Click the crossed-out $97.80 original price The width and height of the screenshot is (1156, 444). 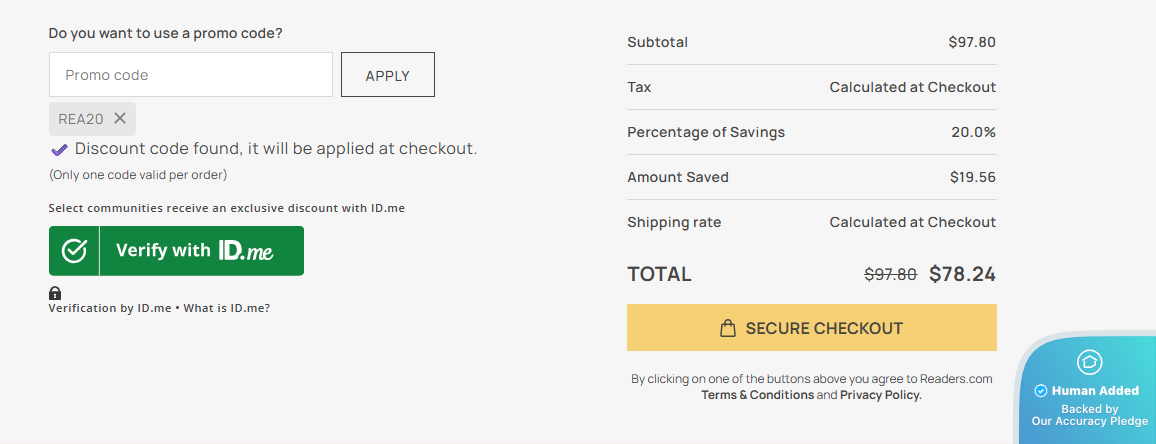(x=890, y=274)
